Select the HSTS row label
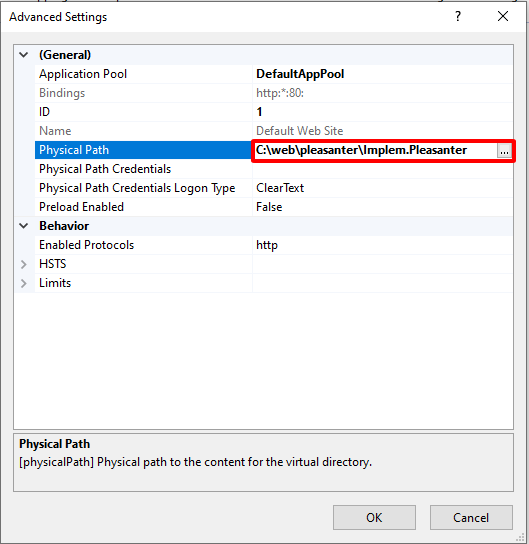The image size is (529, 544). click(52, 264)
